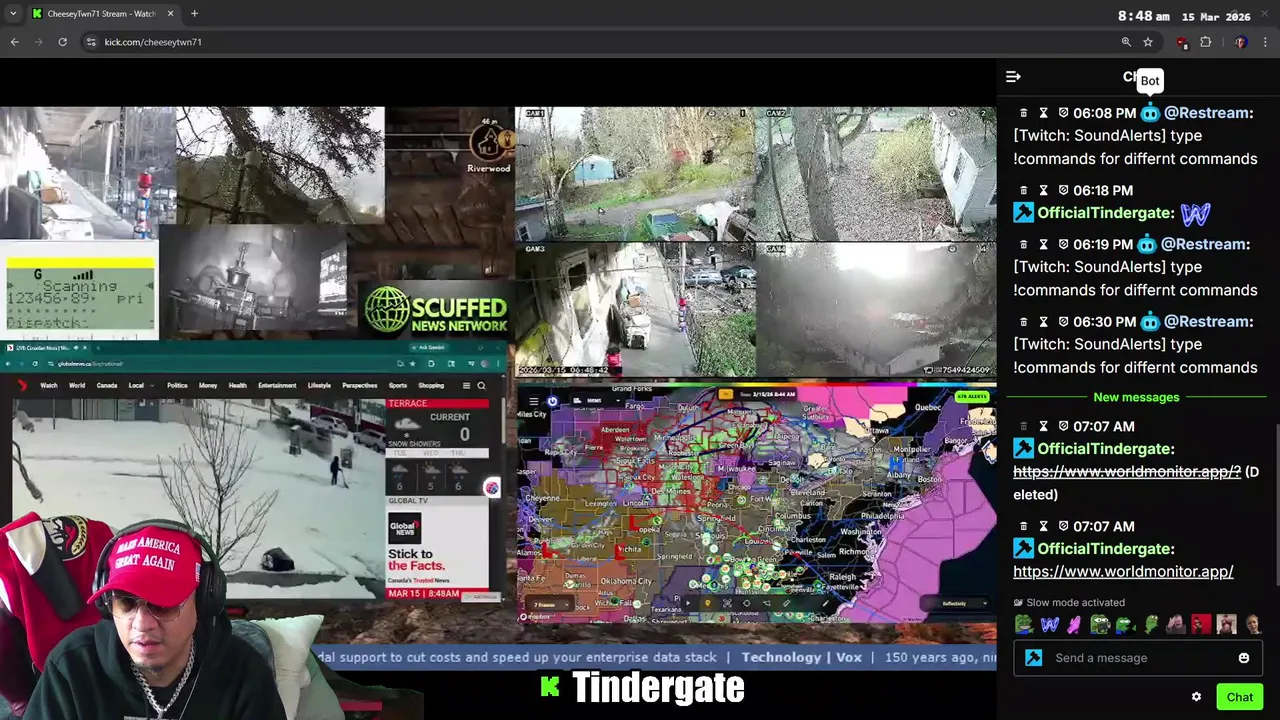Open the worldmonitor.app link in the newest message

tap(1123, 572)
